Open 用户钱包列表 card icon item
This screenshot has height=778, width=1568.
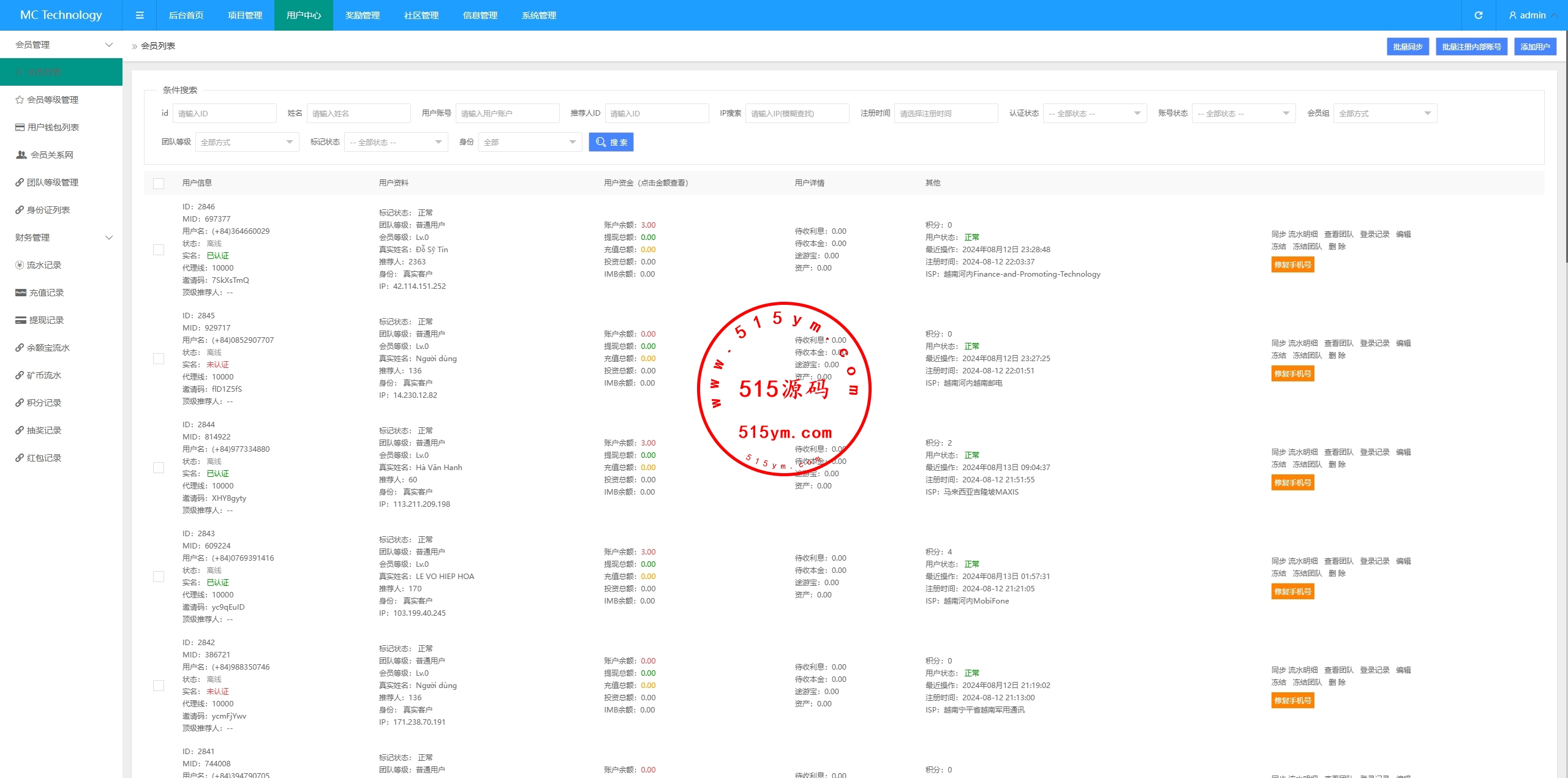pyautogui.click(x=52, y=127)
